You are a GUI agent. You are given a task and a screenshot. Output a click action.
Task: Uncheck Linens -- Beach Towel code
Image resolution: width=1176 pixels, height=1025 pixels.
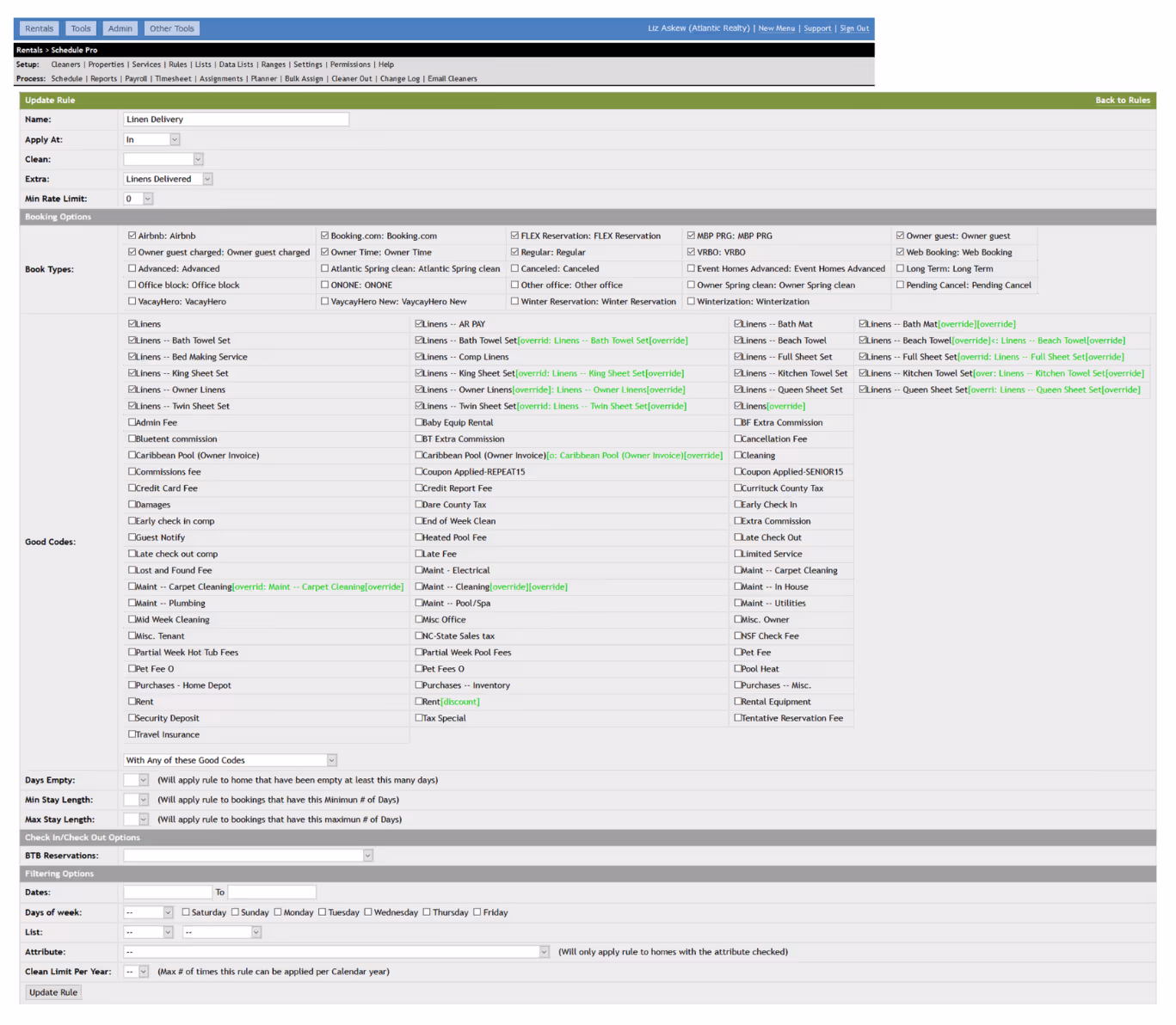point(738,341)
